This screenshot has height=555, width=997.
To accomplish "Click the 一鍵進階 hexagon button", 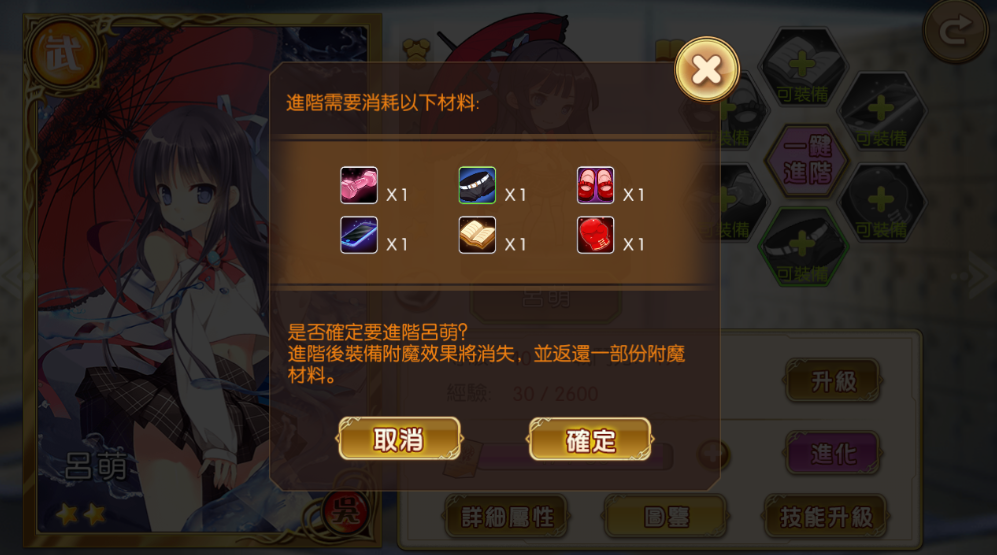I will (x=807, y=160).
